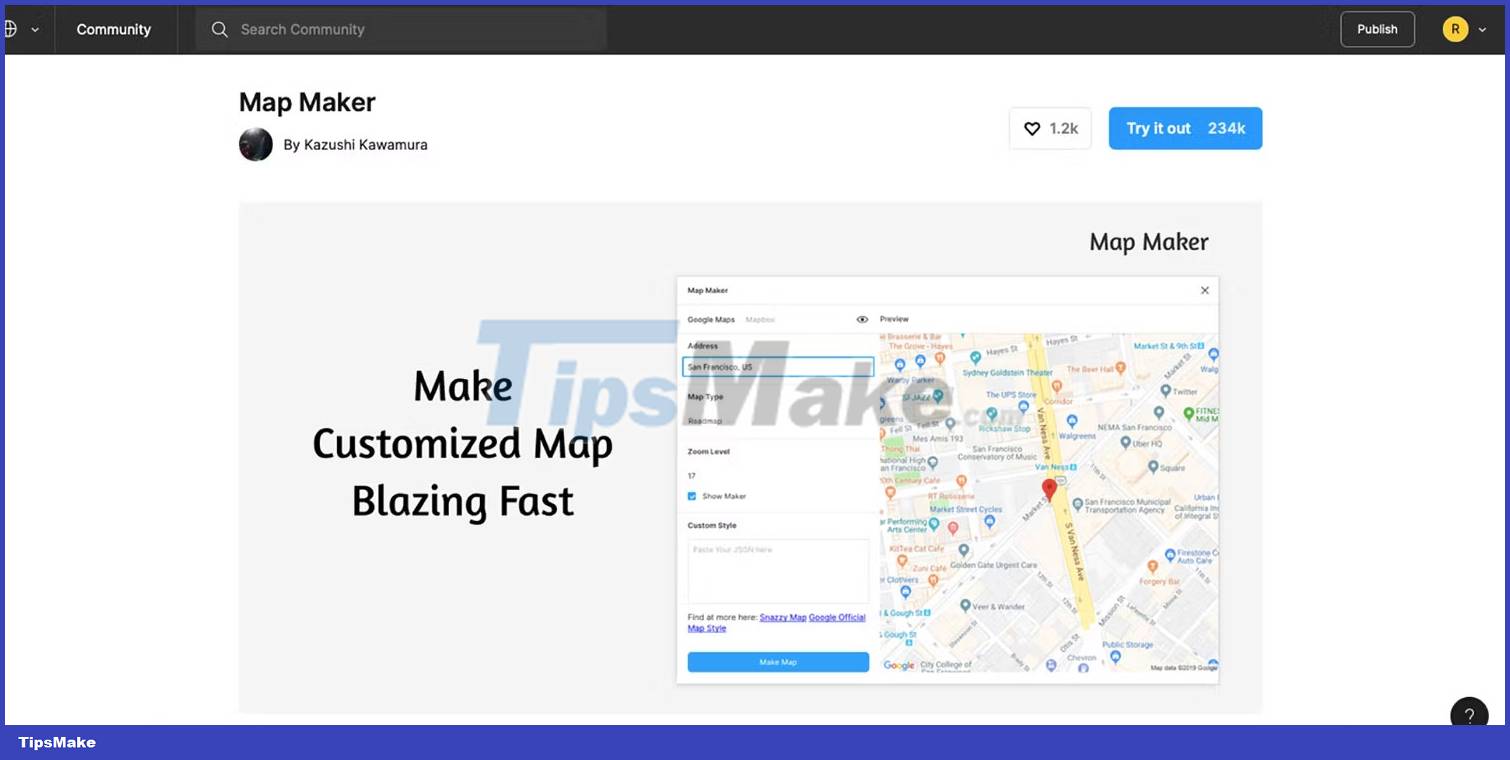Click the heart icon to like Map Maker
The width and height of the screenshot is (1510, 760).
tap(1032, 128)
